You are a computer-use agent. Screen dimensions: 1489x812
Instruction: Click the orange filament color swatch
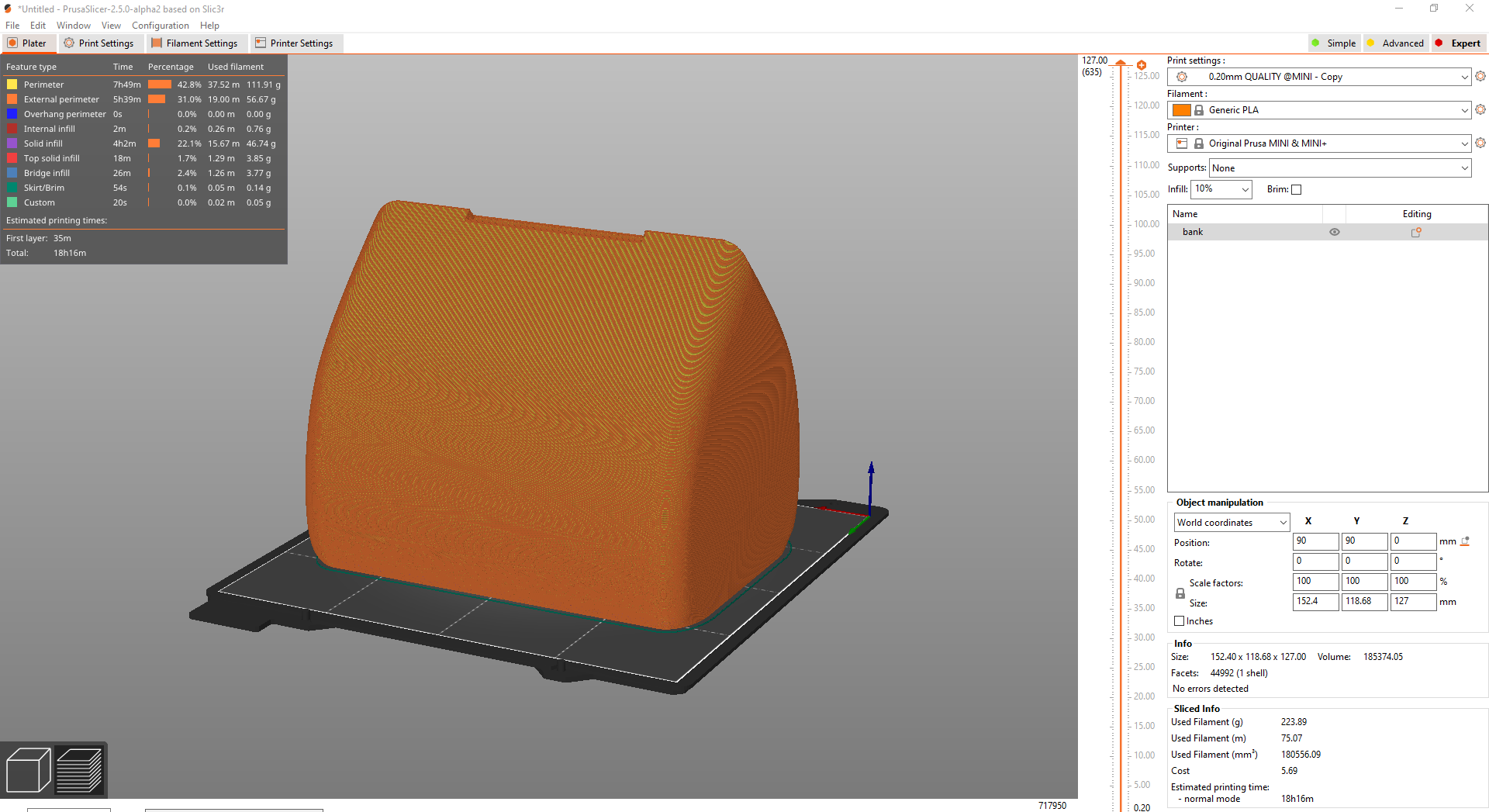(1182, 110)
